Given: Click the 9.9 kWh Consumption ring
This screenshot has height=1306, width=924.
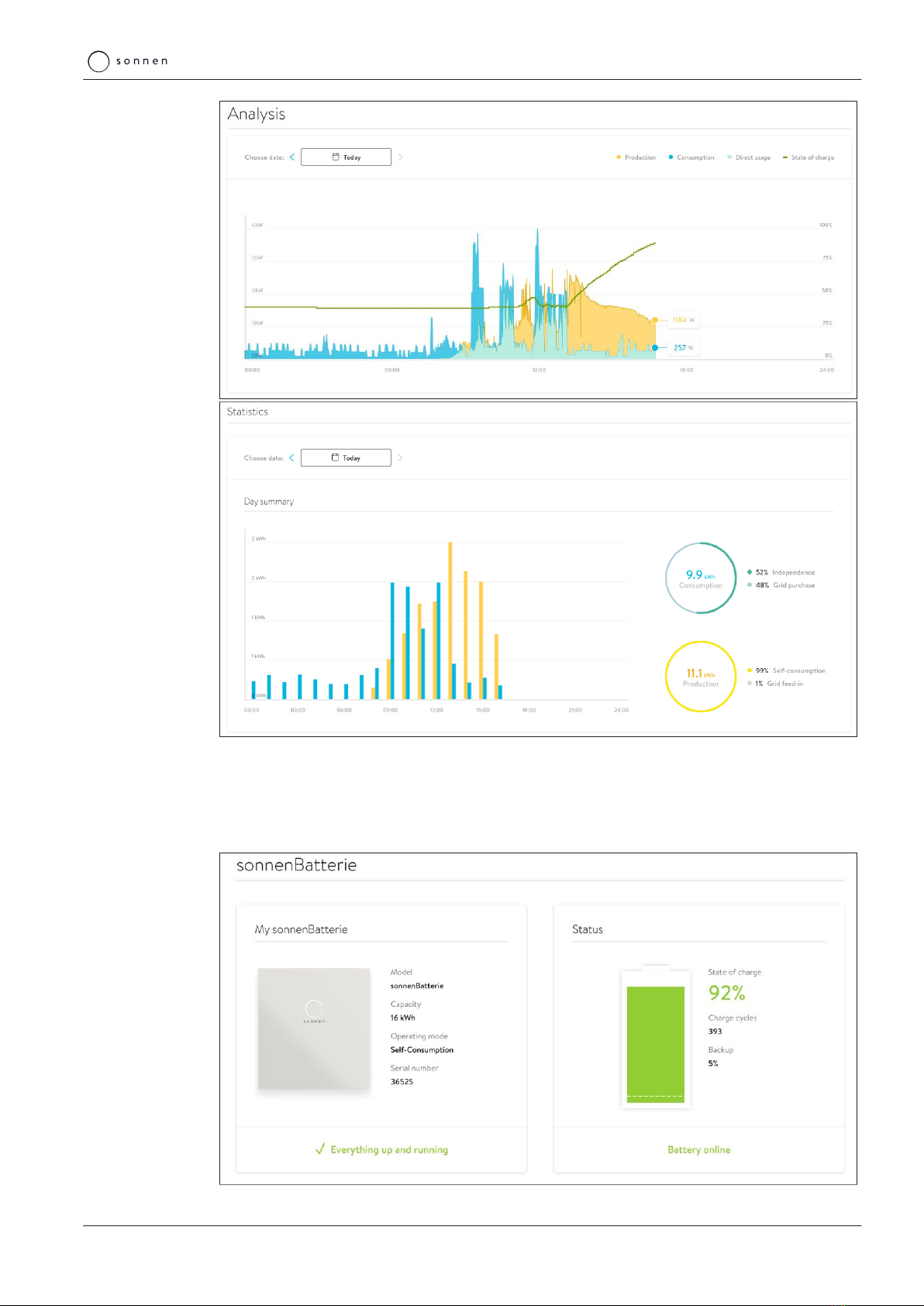Looking at the screenshot, I should pos(701,578).
